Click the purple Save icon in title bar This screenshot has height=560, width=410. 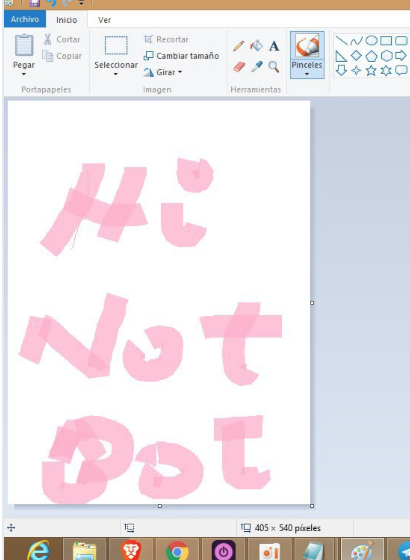pyautogui.click(x=34, y=3)
